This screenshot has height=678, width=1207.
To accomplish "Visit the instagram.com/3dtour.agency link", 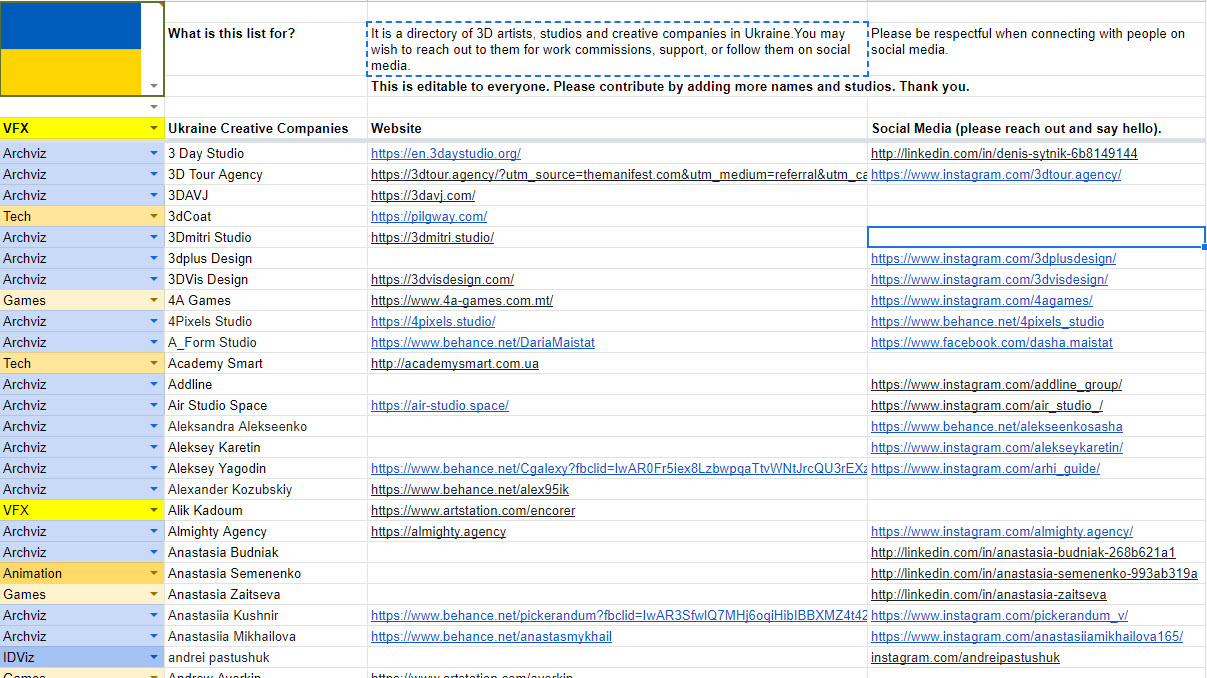I will (996, 175).
